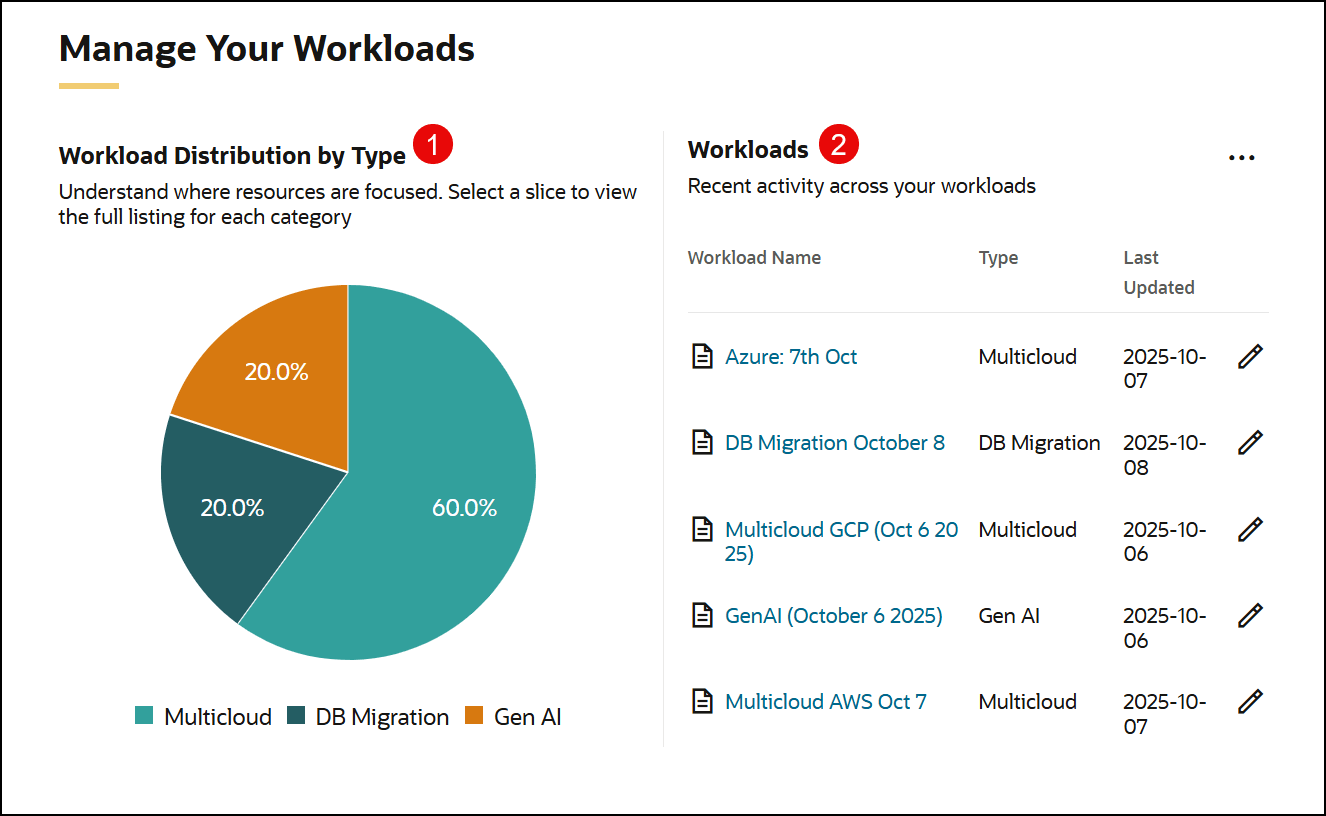The width and height of the screenshot is (1326, 816).
Task: Open the ellipsis actions menu in the Workloads panel
Action: 1242,157
